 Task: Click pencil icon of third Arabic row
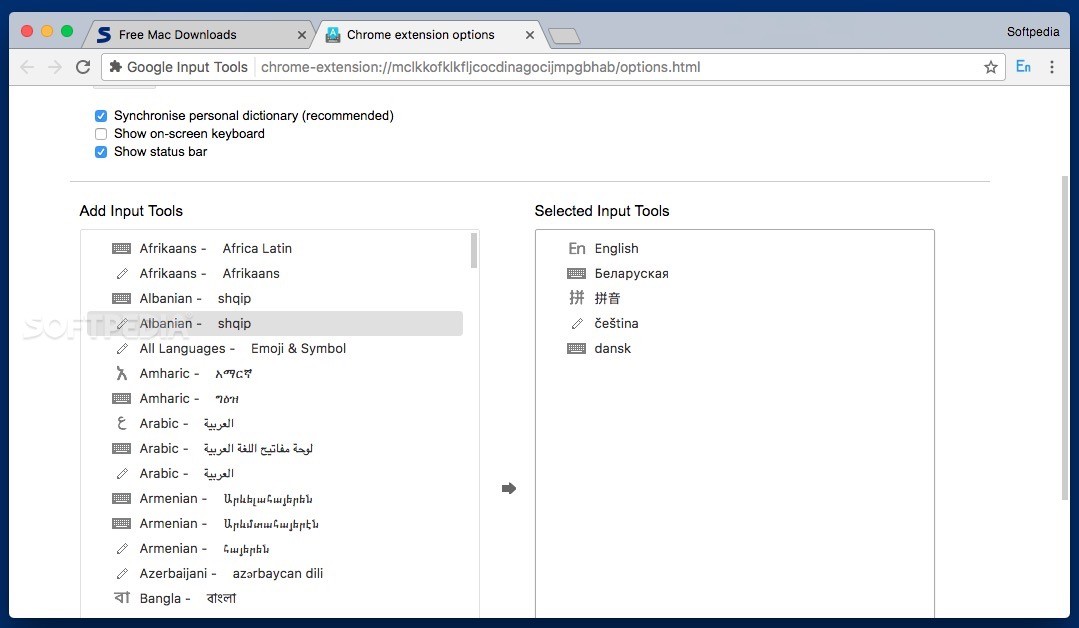122,474
